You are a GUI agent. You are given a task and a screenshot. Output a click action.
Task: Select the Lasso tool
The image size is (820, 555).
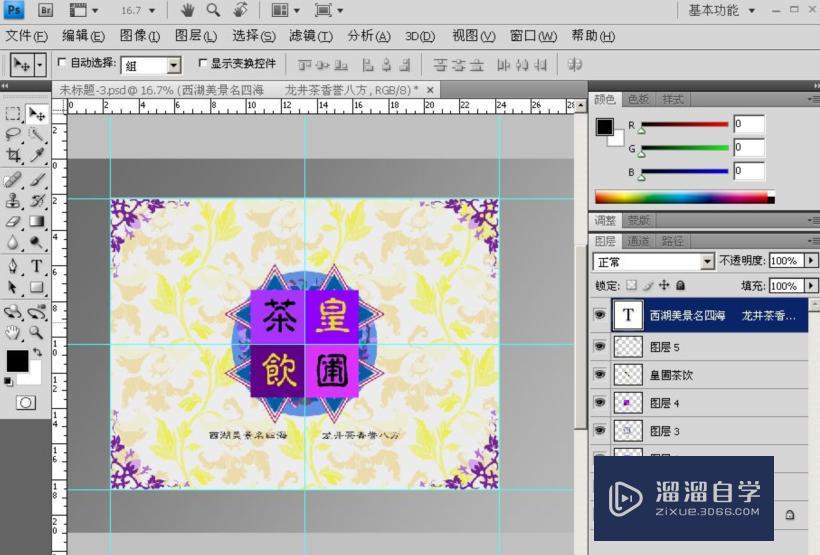(13, 134)
